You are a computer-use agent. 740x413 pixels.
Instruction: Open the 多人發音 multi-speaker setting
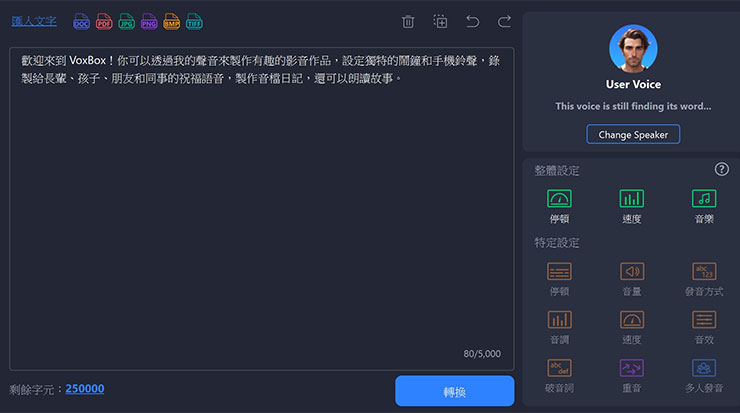click(704, 376)
